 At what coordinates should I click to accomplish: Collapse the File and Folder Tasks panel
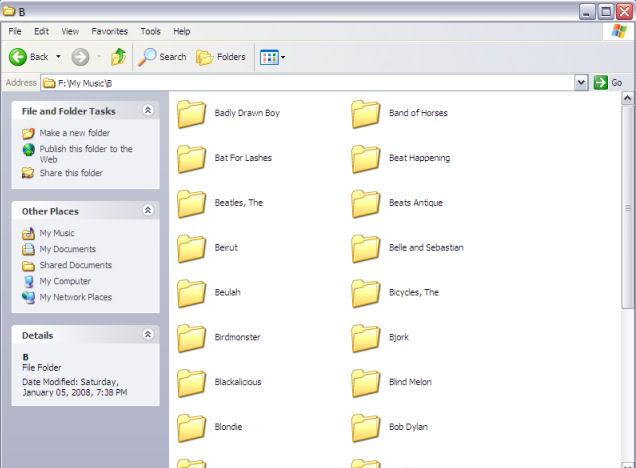pyautogui.click(x=148, y=110)
